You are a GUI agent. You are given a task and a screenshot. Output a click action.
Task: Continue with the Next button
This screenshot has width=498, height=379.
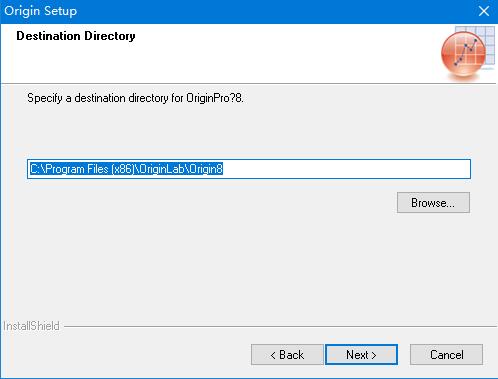point(361,354)
